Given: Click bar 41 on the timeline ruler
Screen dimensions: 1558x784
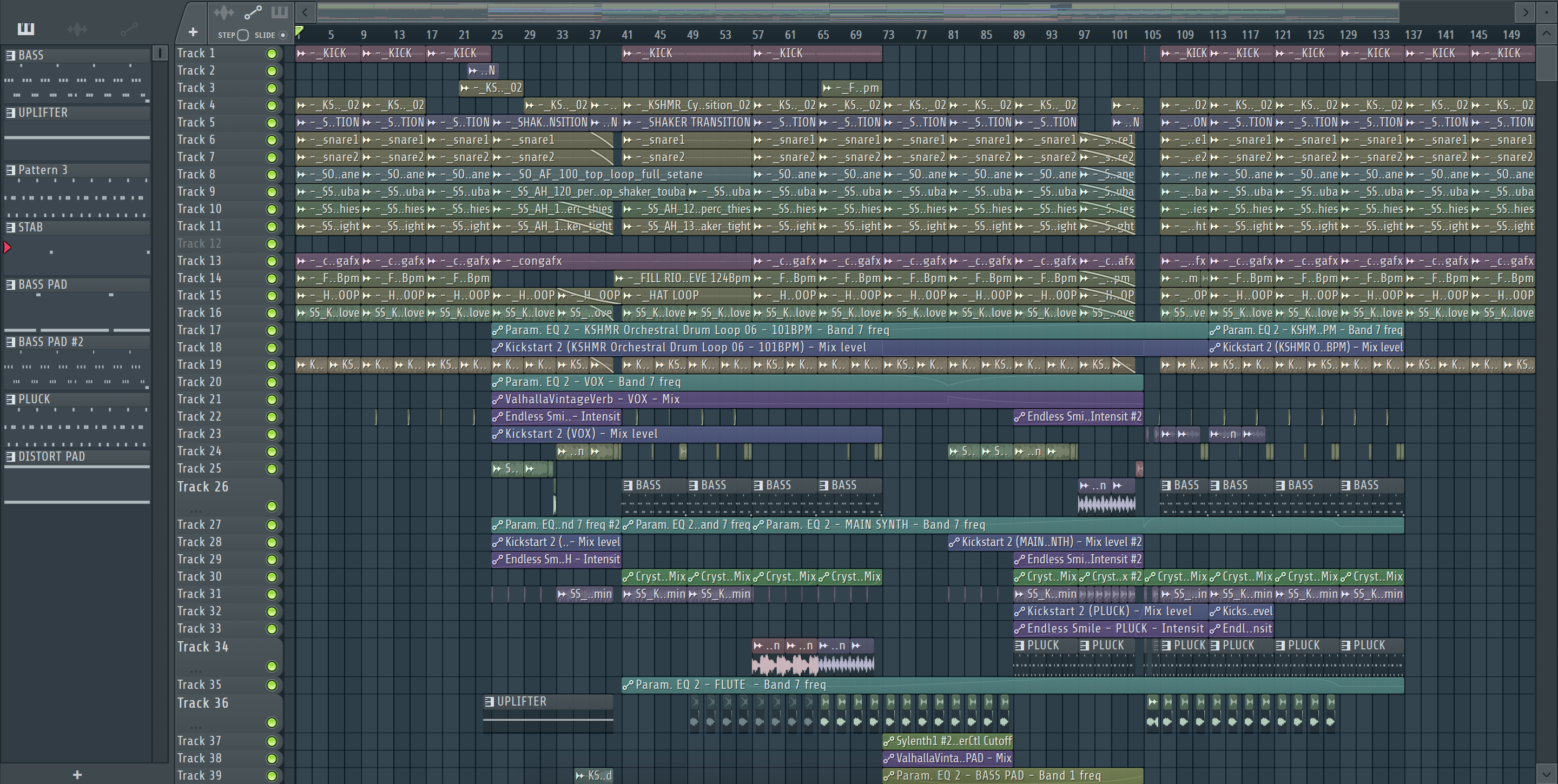Looking at the screenshot, I should (627, 35).
